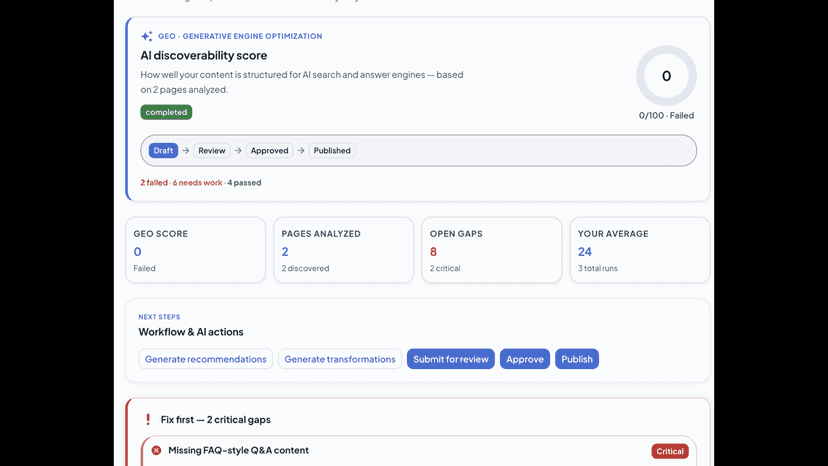Click 'GEO · GENERATIVE ENGINE OPTIMIZATION' label
This screenshot has height=466, width=828.
click(x=240, y=36)
